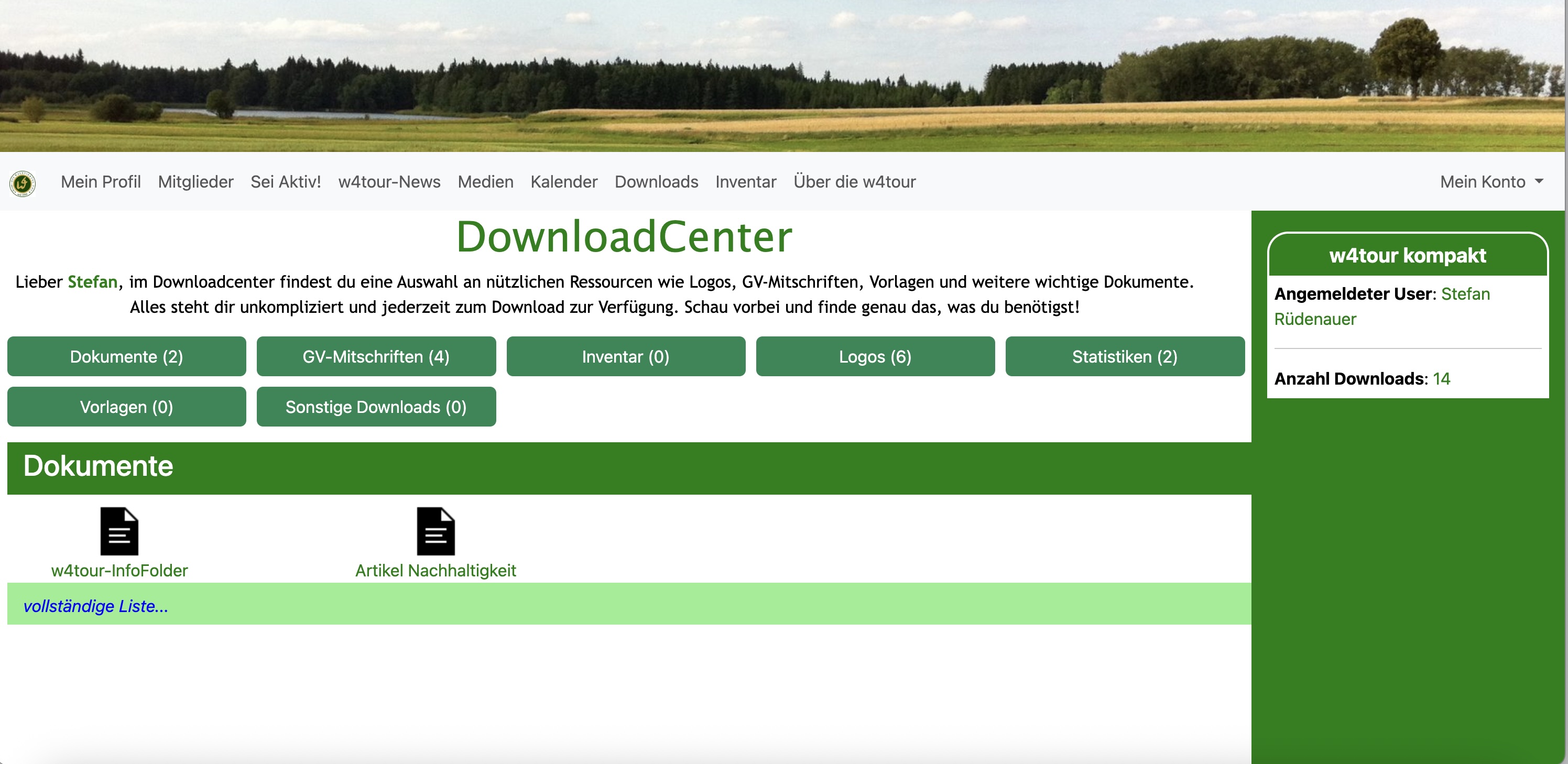
Task: Open Sonstige Downloads (0) category
Action: [376, 407]
